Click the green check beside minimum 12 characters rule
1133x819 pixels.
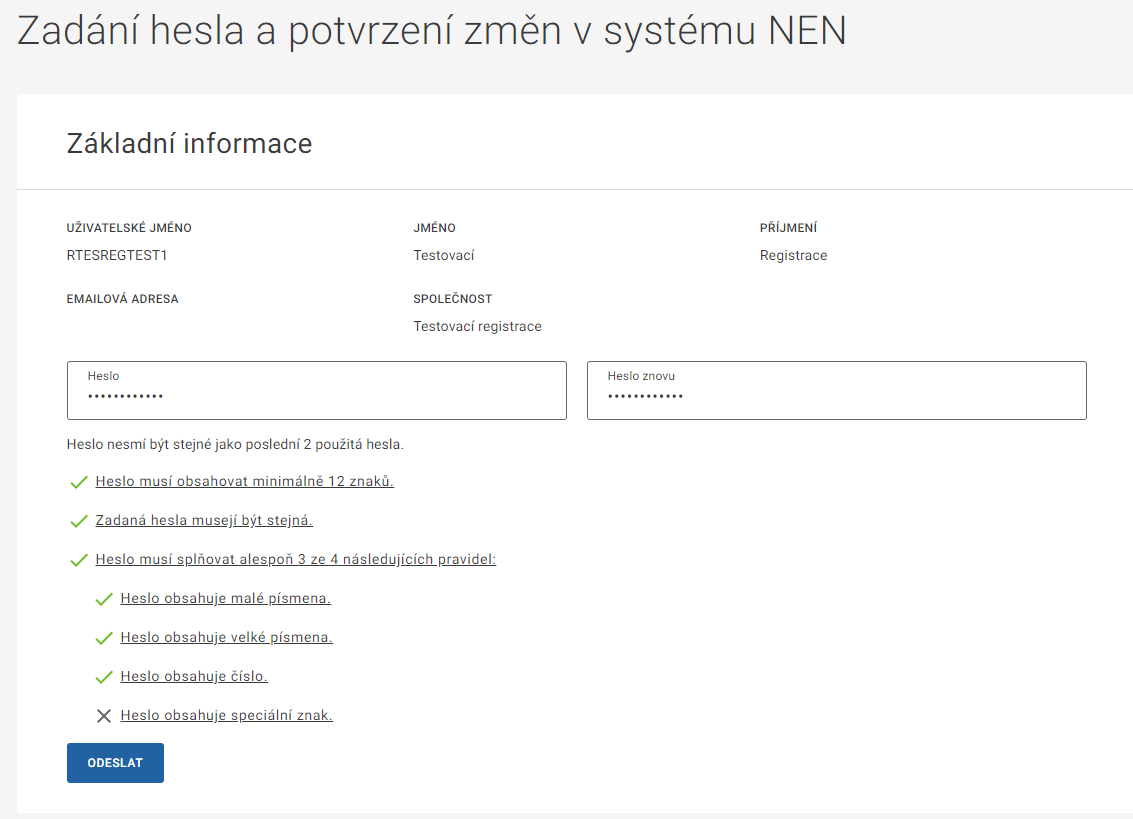pos(79,482)
